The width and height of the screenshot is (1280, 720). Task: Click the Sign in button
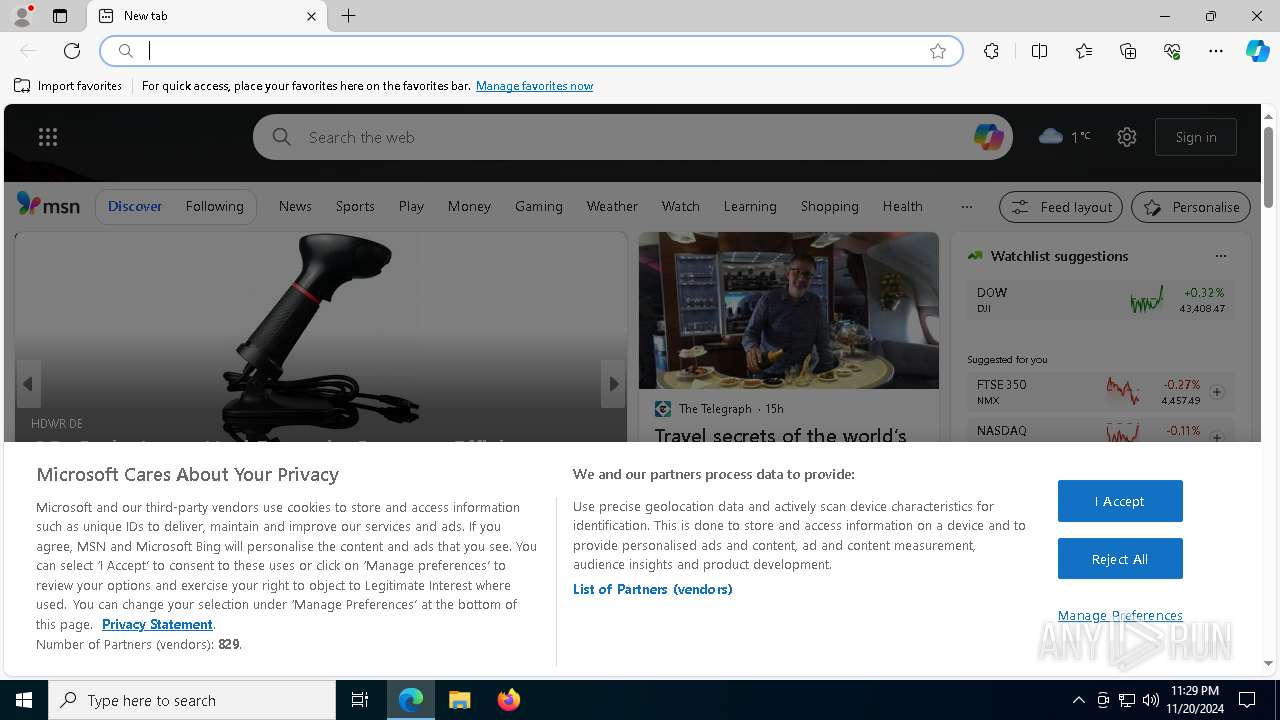click(1196, 137)
